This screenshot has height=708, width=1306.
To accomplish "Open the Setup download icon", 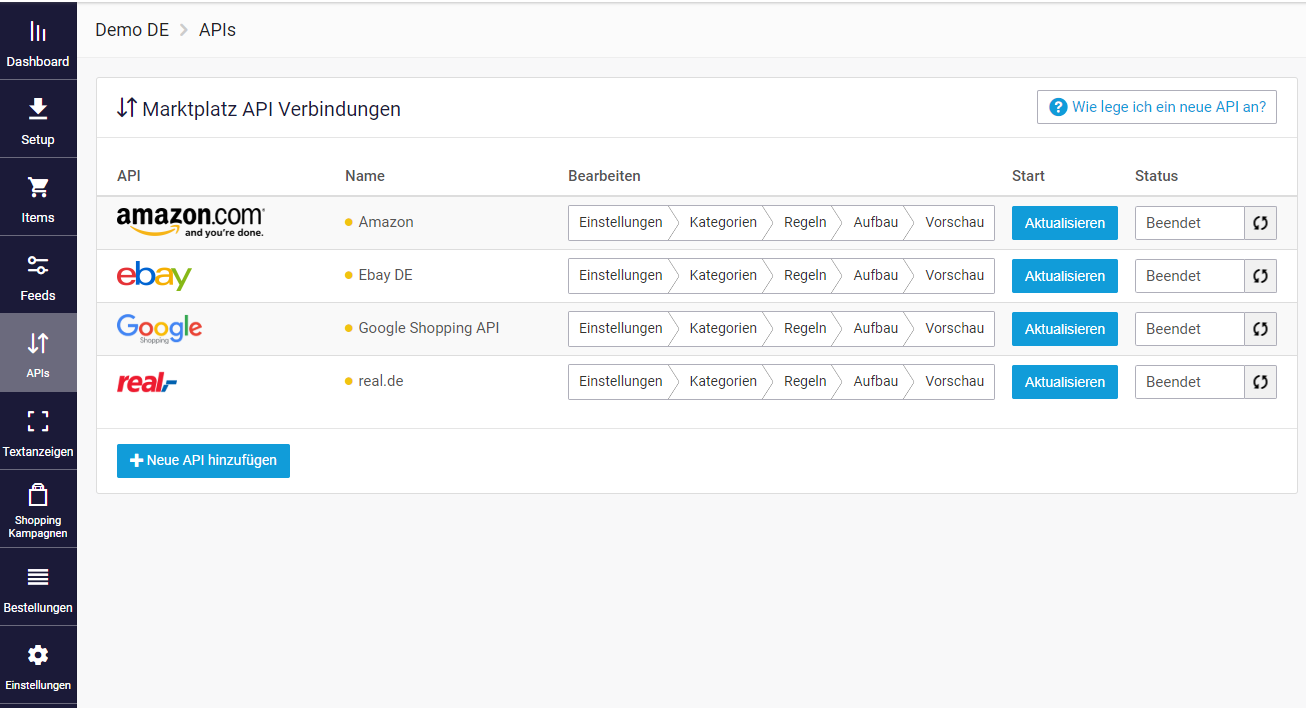I will (38, 109).
